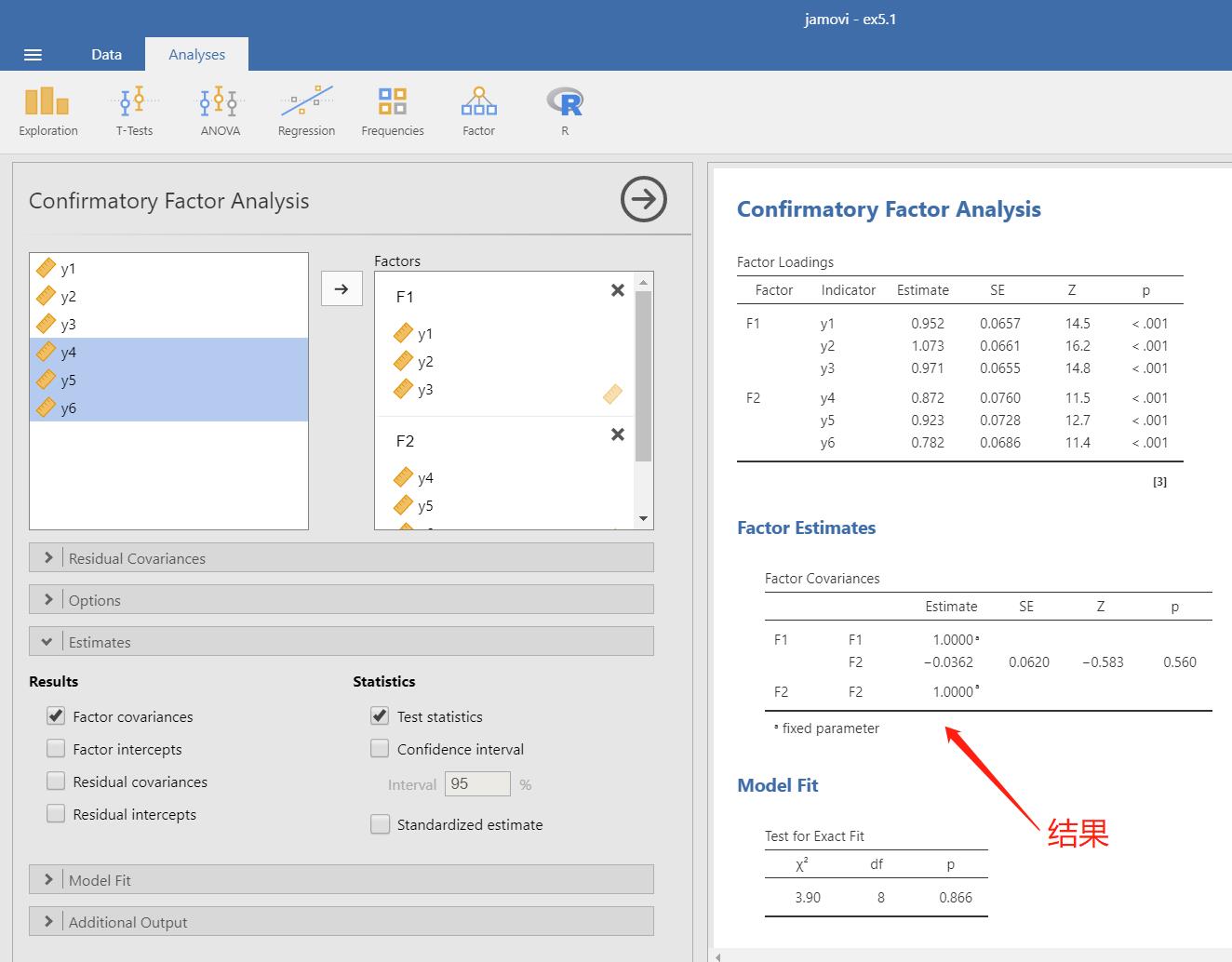Switch to the Data tab

106,54
